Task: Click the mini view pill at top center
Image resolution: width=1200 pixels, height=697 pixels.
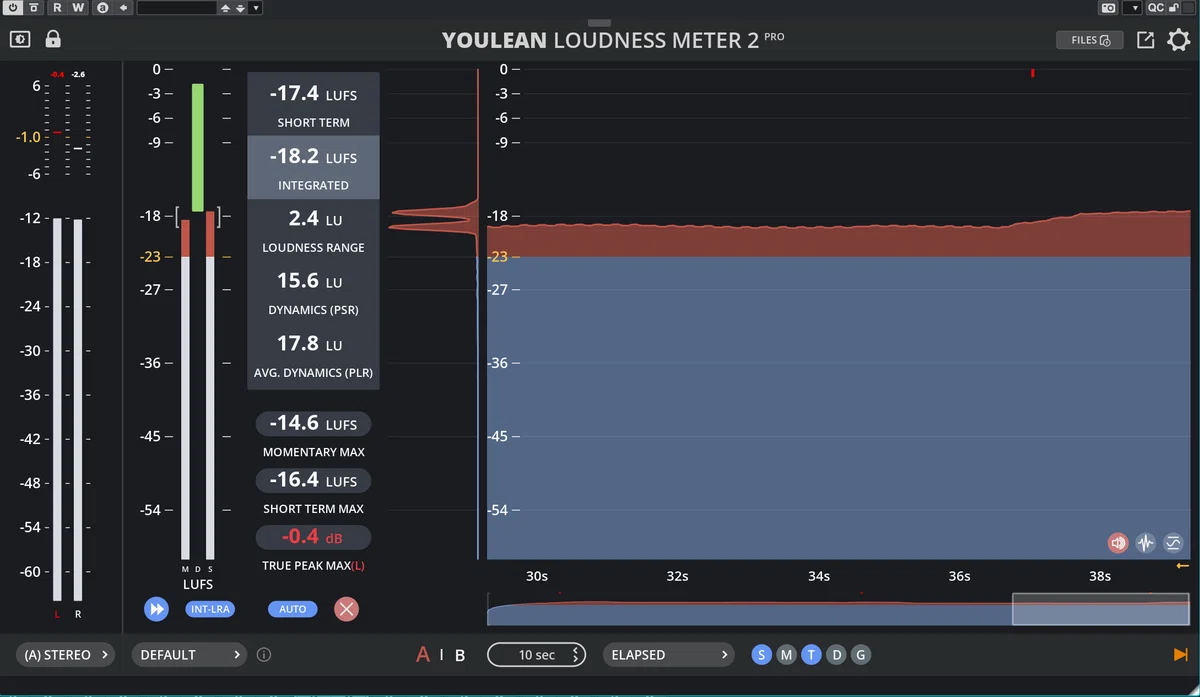Action: (x=599, y=22)
